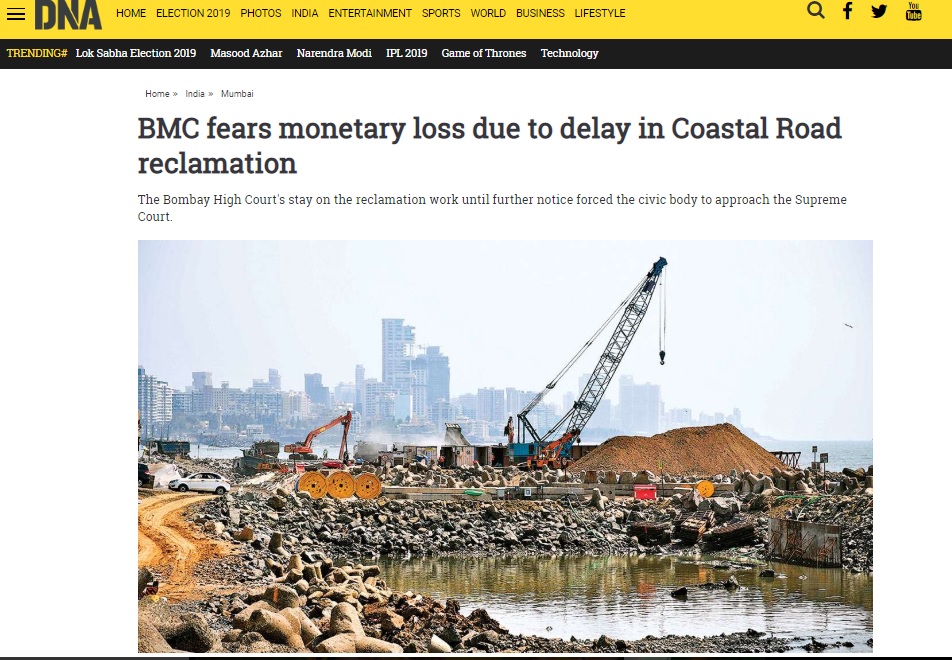Visit the Facebook page icon
952x660 pixels.
tap(848, 11)
